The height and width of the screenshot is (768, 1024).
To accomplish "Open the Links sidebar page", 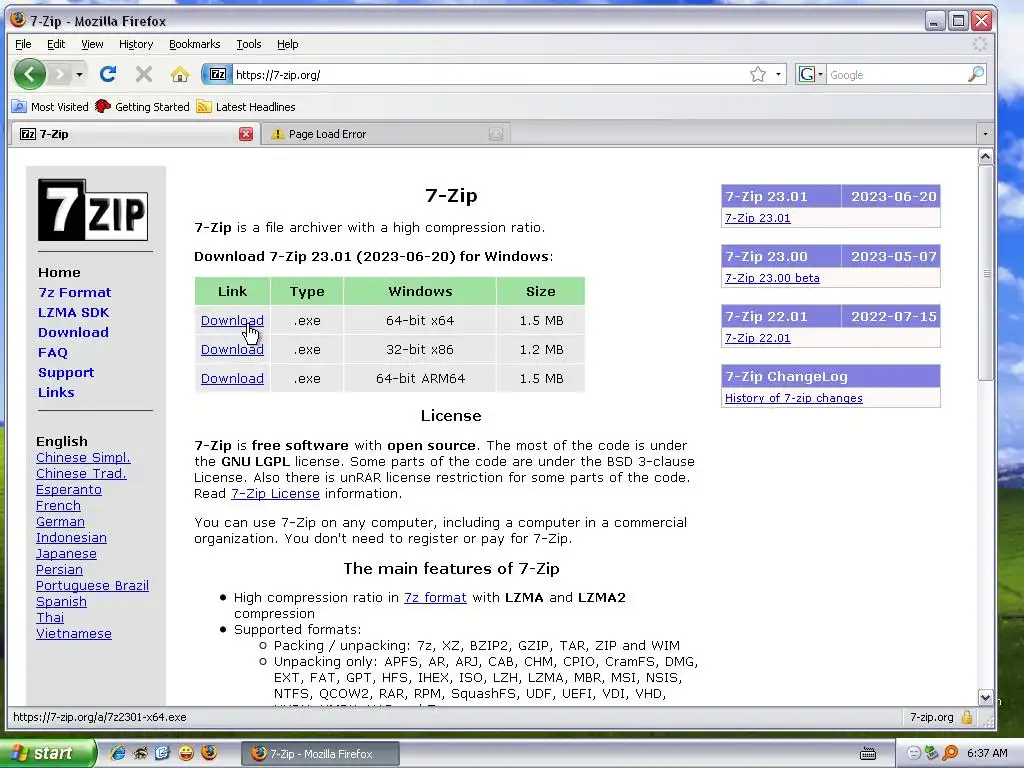I will click(x=56, y=392).
